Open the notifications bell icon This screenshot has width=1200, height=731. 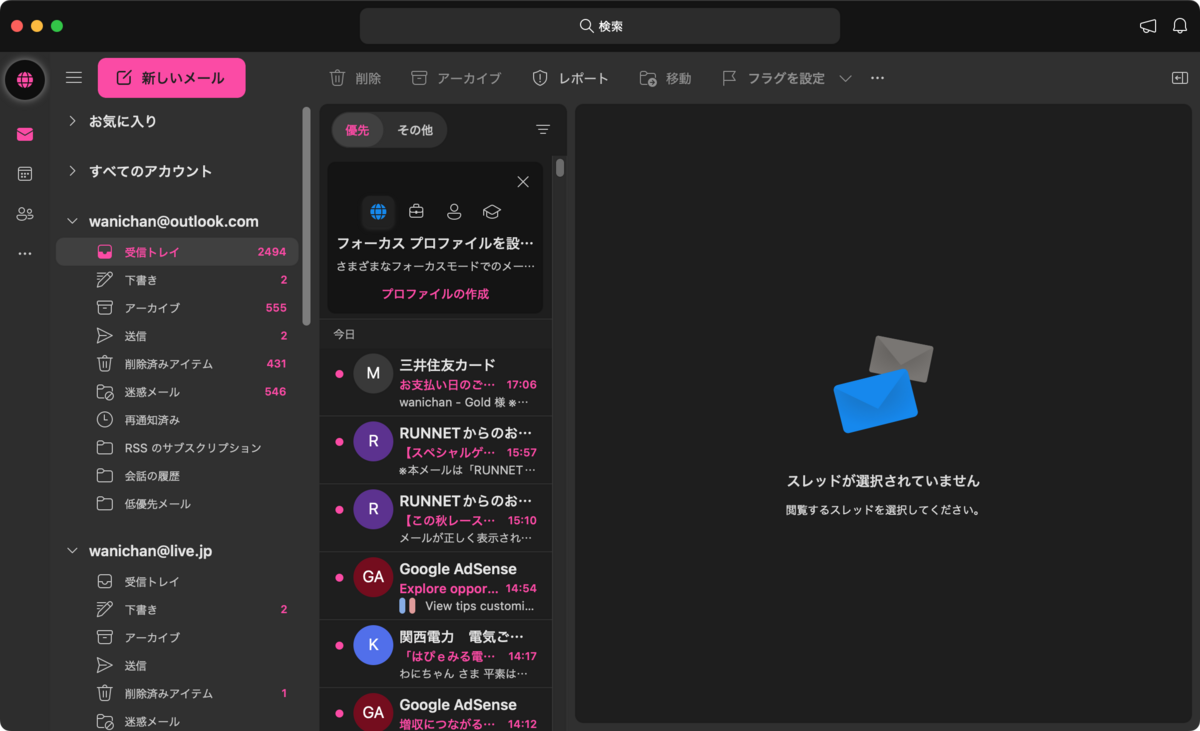click(x=1180, y=26)
